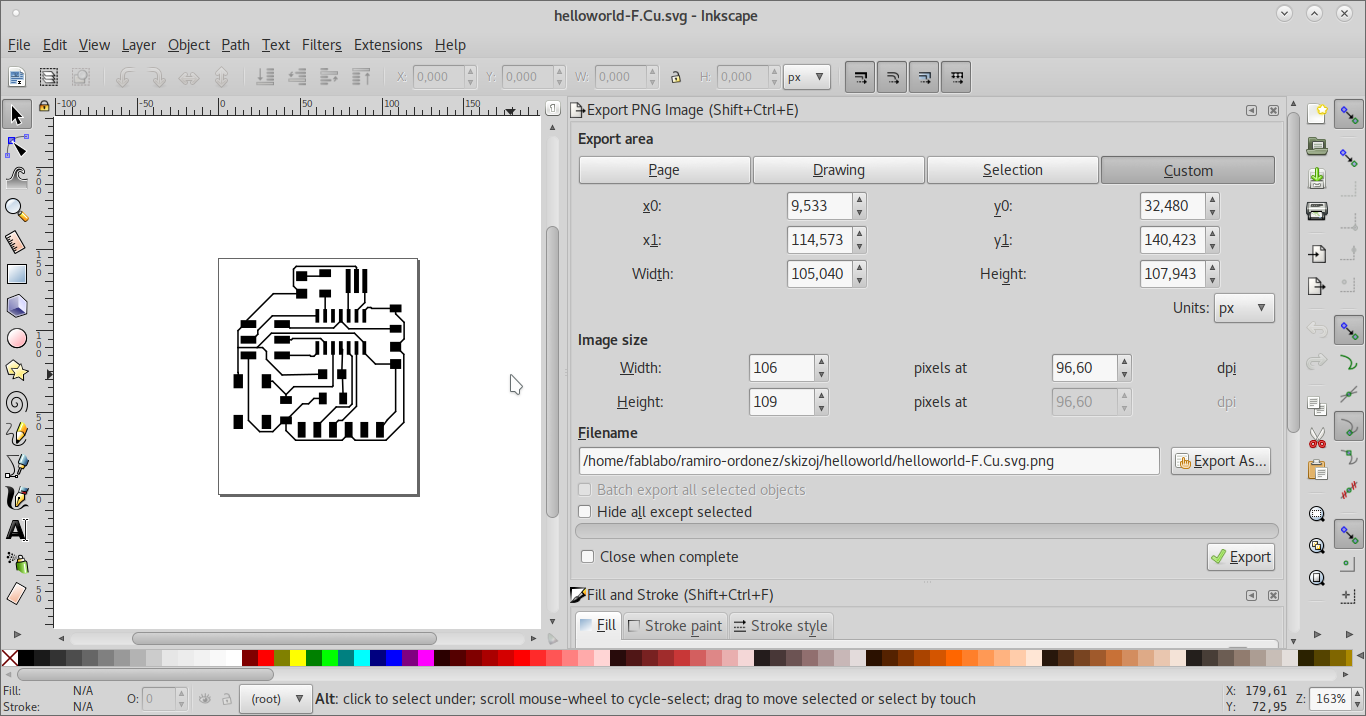Select the 3D box tool
This screenshot has width=1366, height=716.
(16, 306)
